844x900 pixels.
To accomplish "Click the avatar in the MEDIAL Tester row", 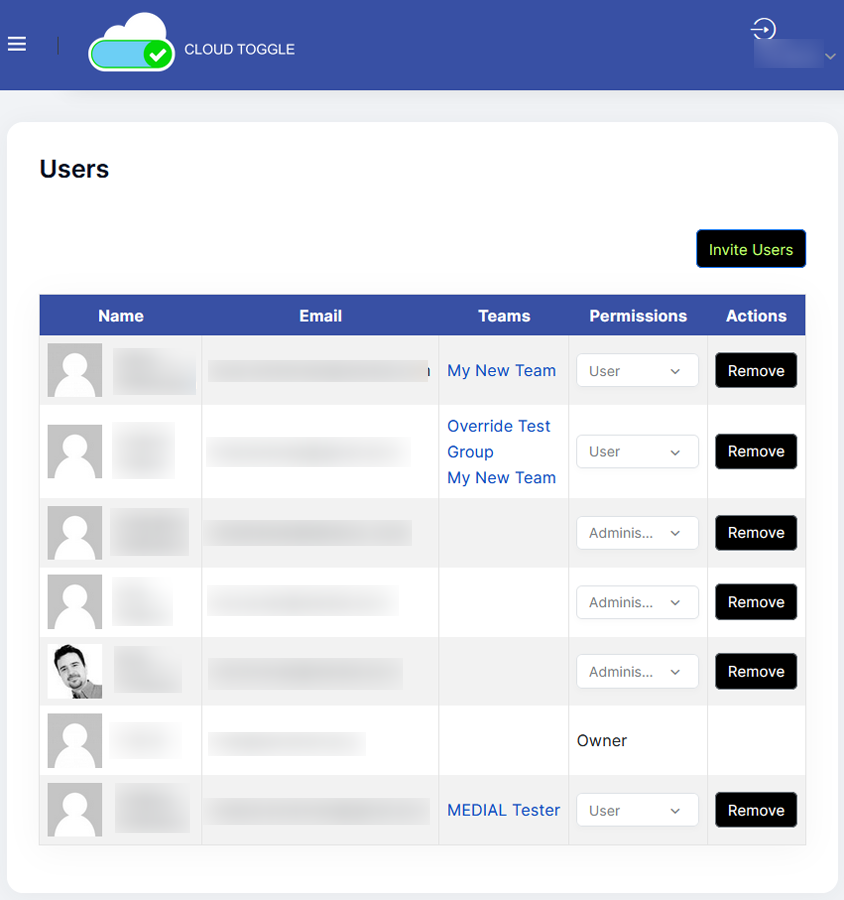I will (x=75, y=810).
